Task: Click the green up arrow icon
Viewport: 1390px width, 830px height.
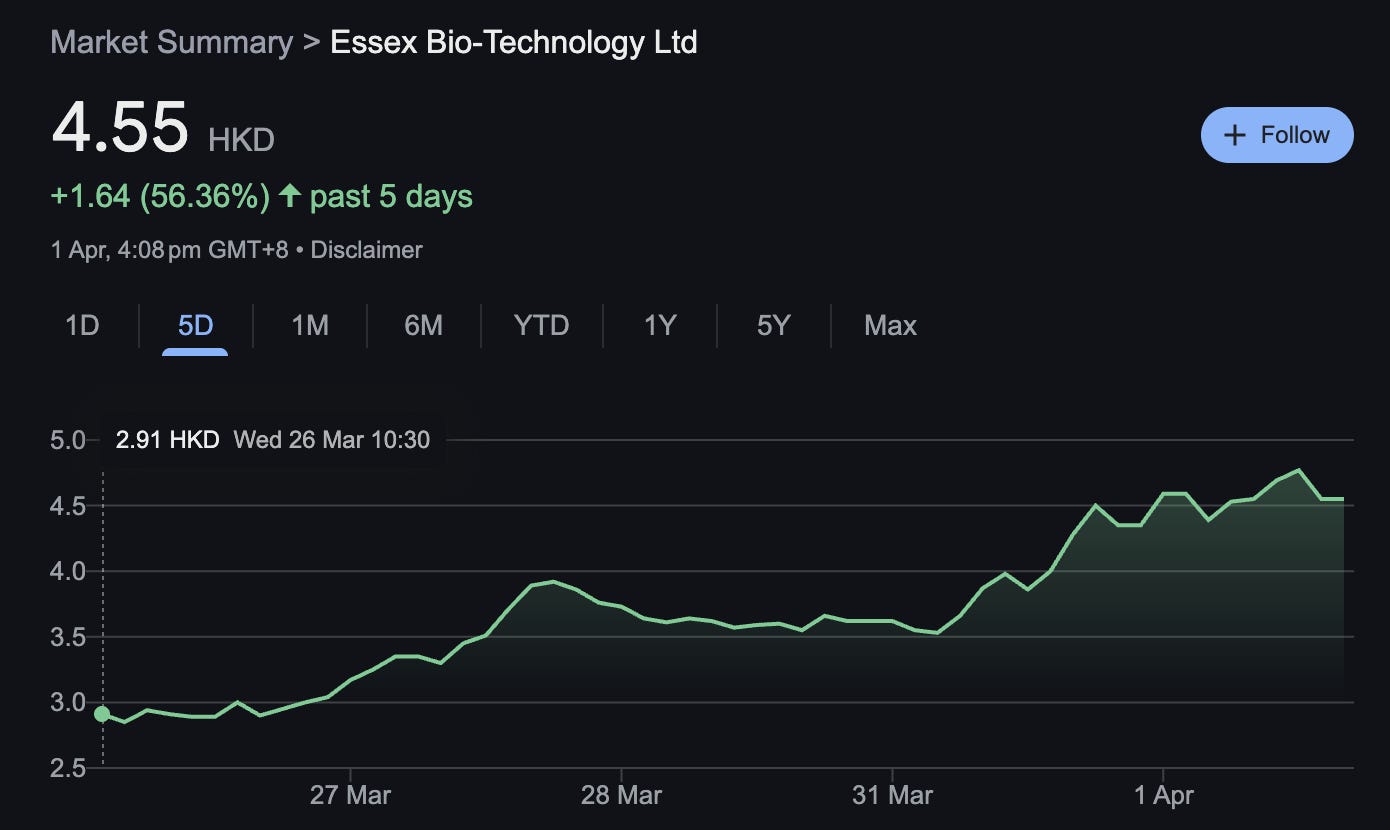Action: tap(290, 196)
